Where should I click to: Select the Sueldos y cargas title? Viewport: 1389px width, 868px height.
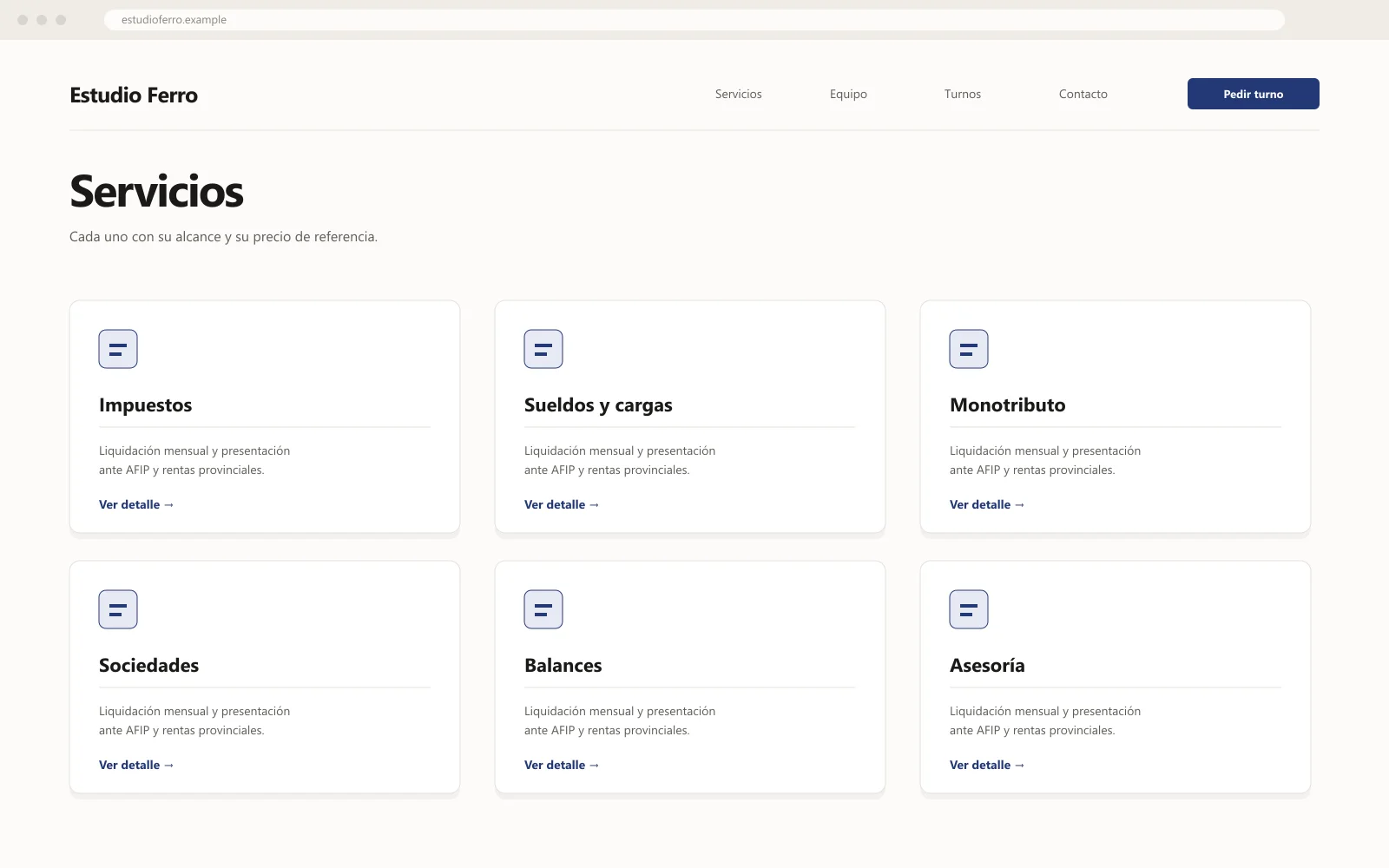pos(598,405)
